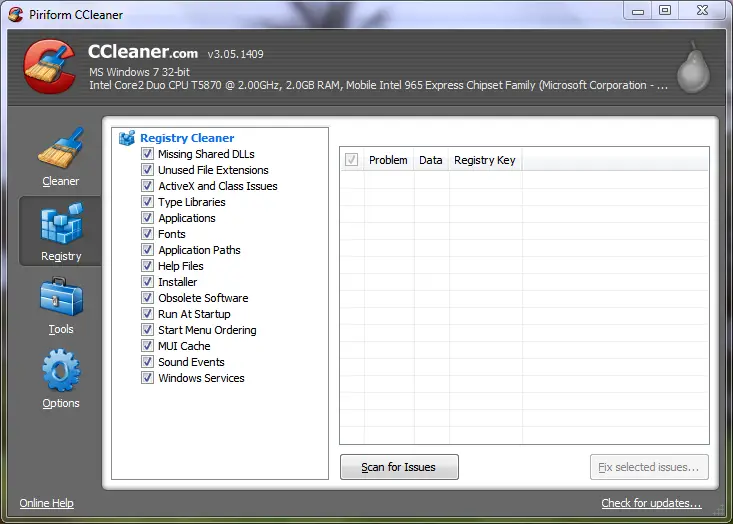Click the Registry Cleaner heading text
This screenshot has height=524, width=733.
tap(187, 138)
